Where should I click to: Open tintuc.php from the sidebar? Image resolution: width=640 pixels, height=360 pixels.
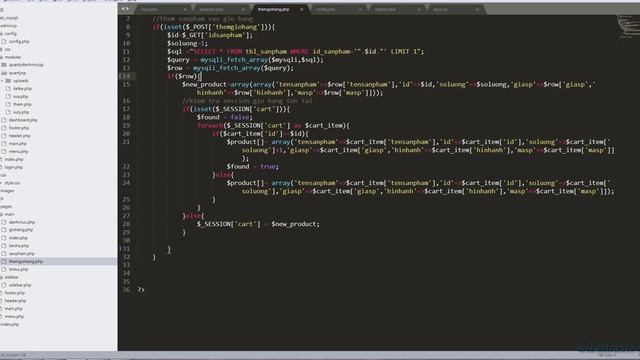click(18, 269)
